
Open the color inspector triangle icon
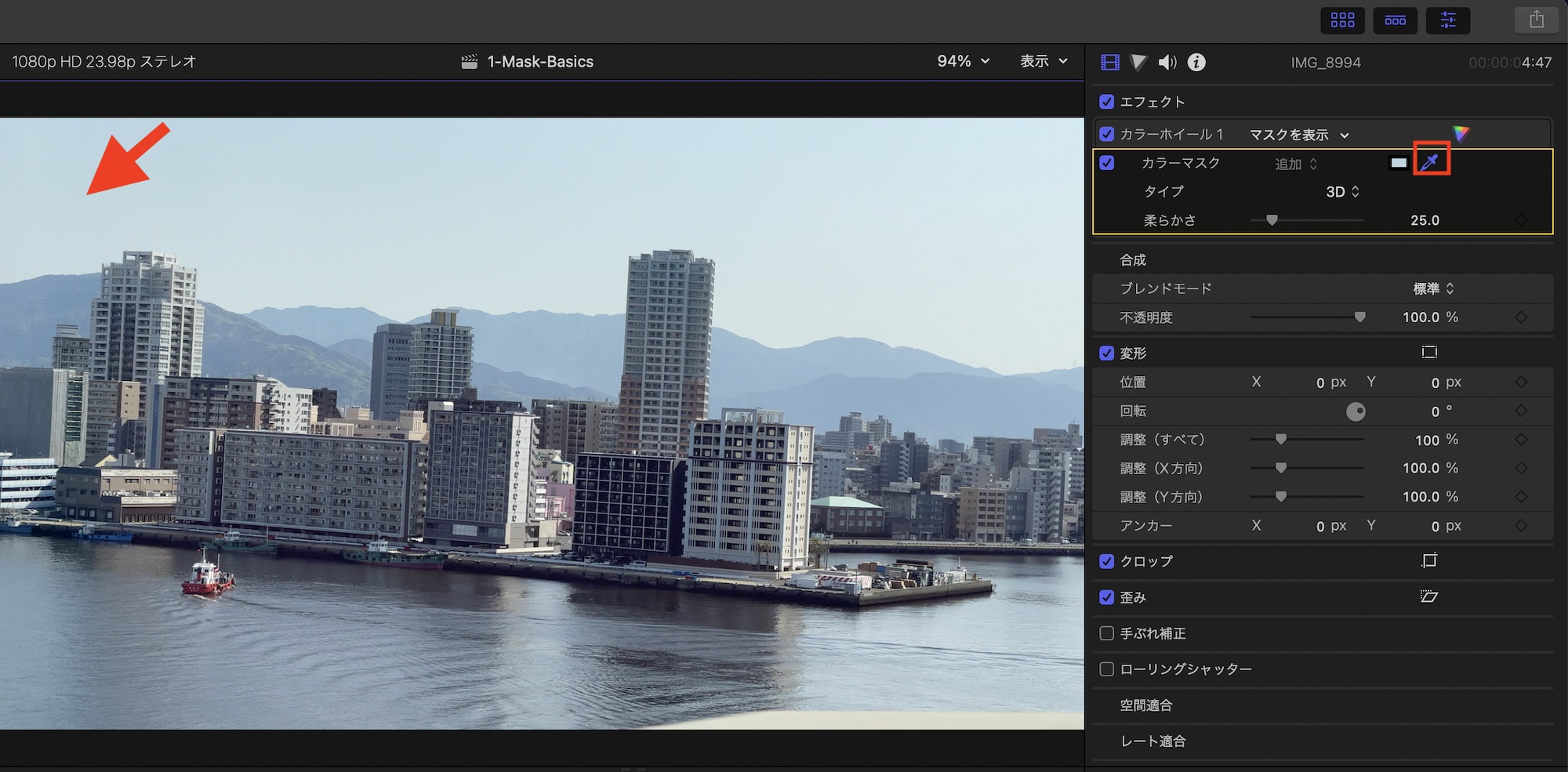[1138, 63]
